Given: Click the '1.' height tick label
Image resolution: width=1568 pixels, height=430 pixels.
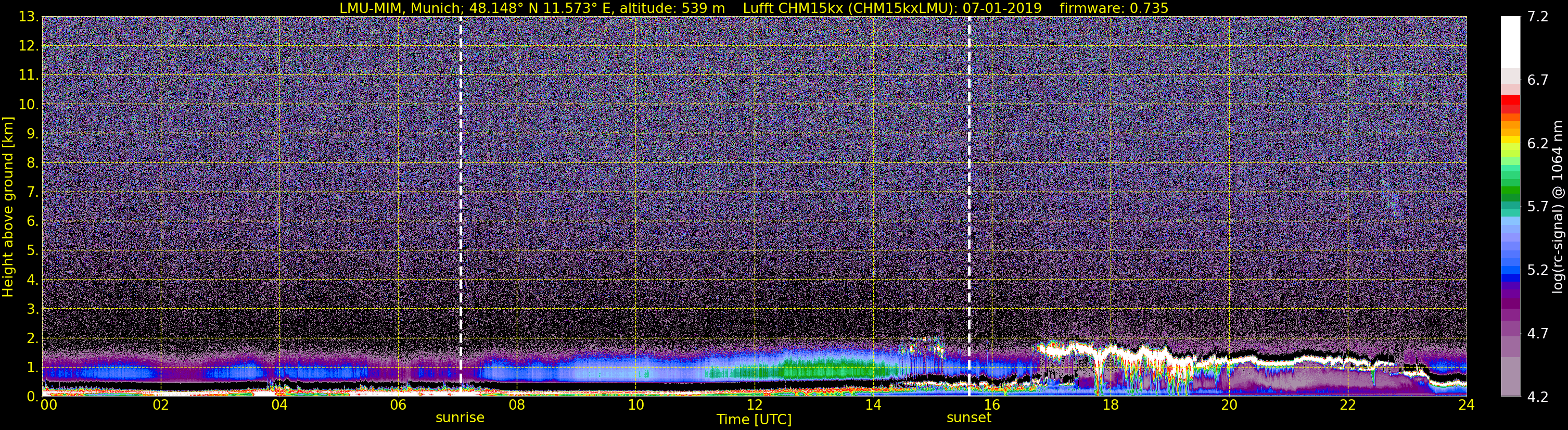Looking at the screenshot, I should 32,367.
